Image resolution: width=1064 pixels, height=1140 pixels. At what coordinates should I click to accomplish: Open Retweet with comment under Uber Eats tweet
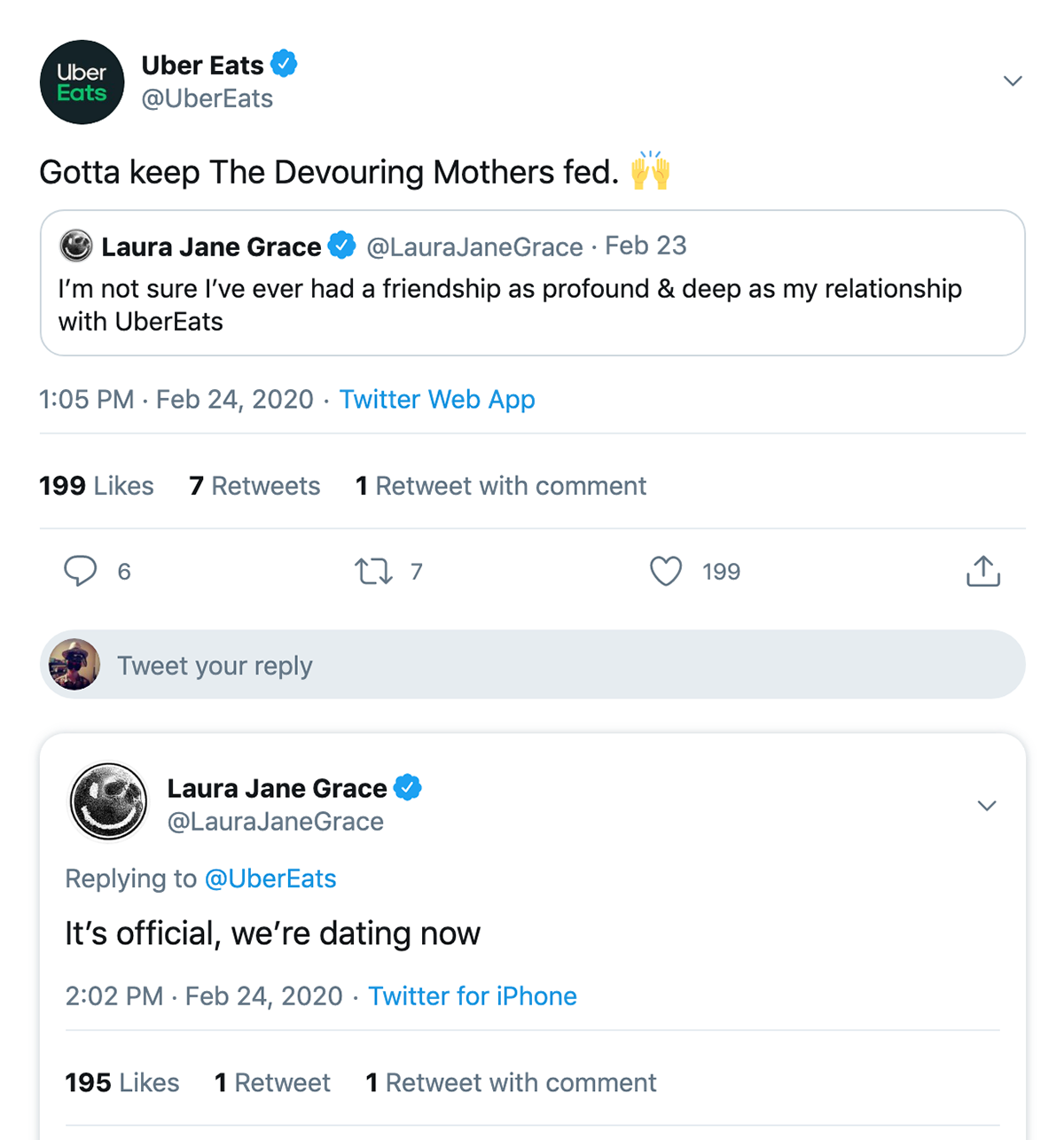(501, 486)
